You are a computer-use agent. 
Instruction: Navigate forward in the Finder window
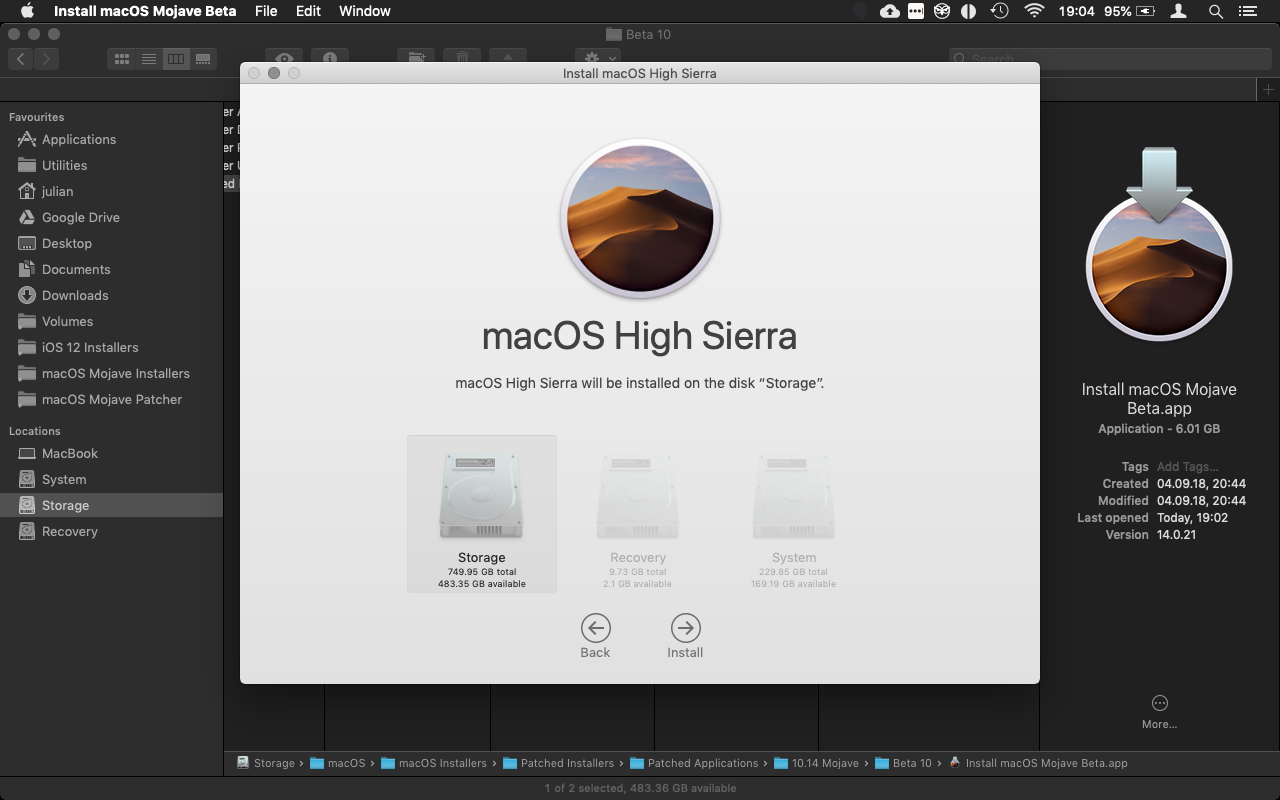[47, 59]
